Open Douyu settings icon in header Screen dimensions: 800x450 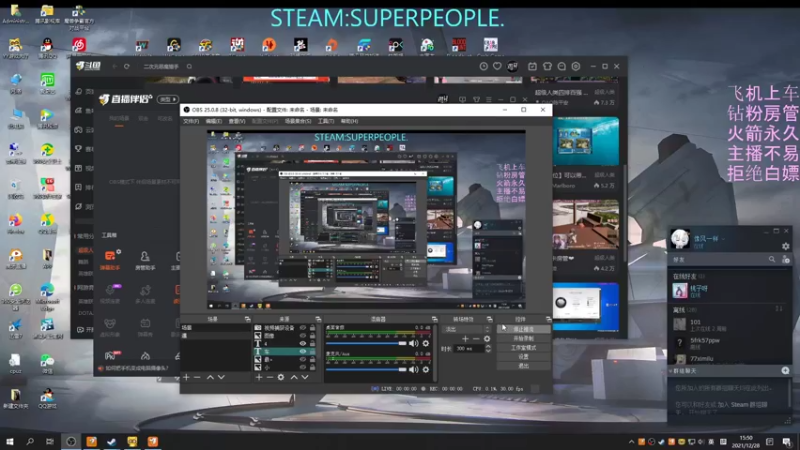click(576, 66)
